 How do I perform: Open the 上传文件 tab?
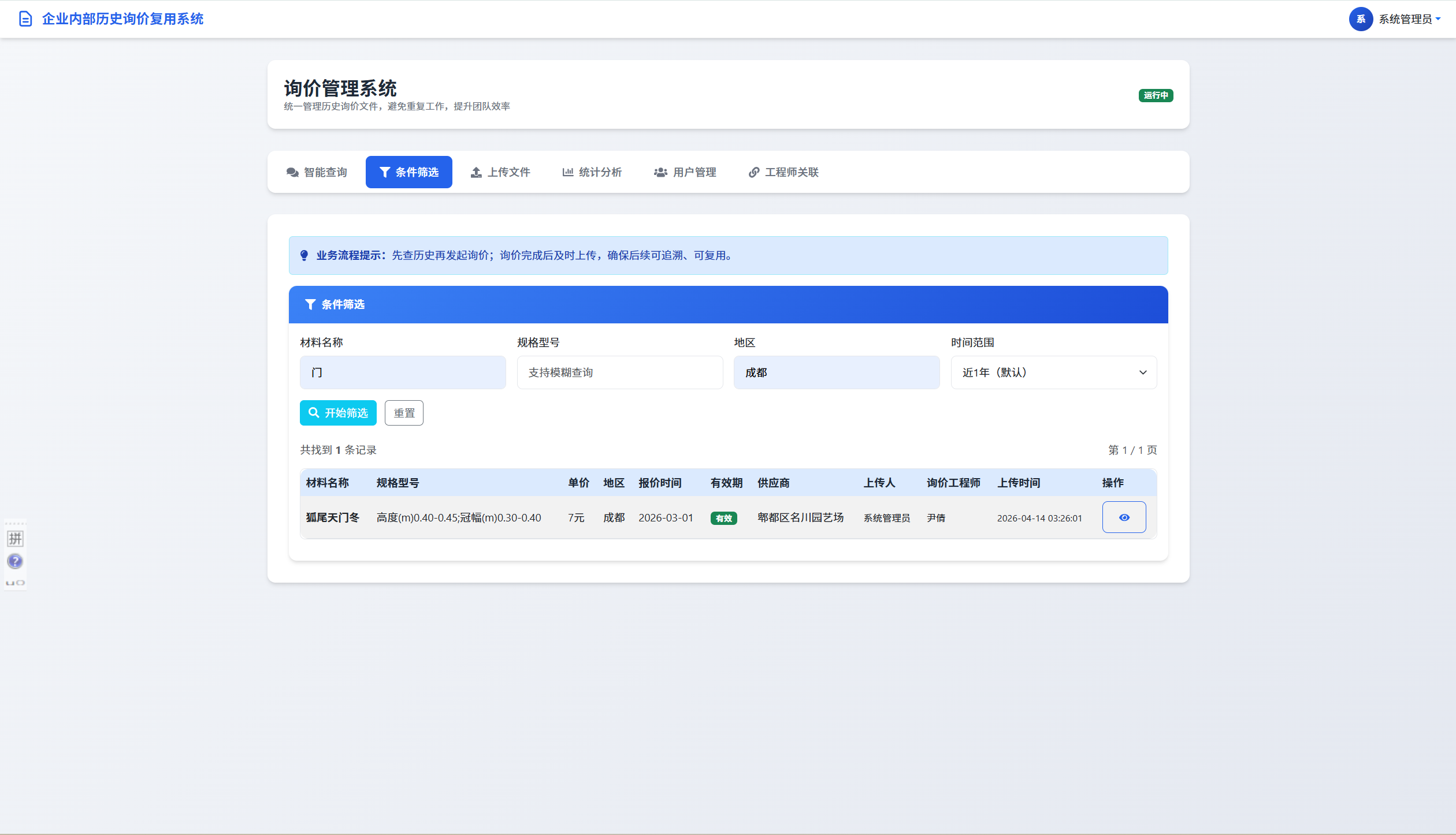tap(500, 172)
